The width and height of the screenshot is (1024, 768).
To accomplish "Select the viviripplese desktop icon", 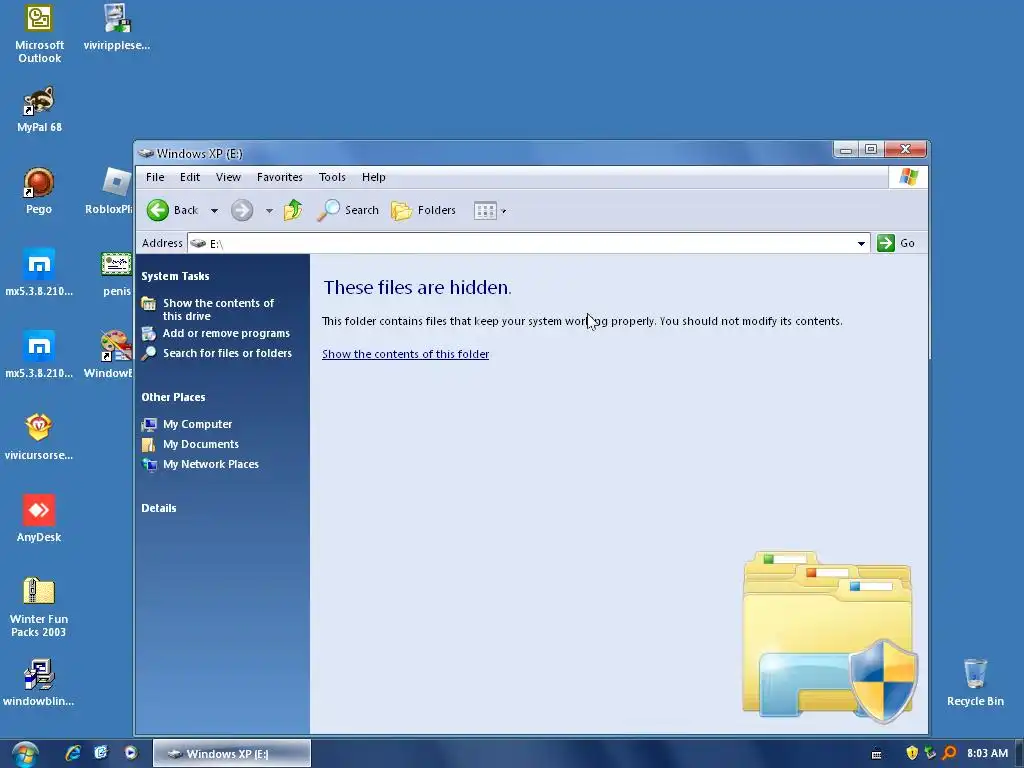I will tap(117, 27).
